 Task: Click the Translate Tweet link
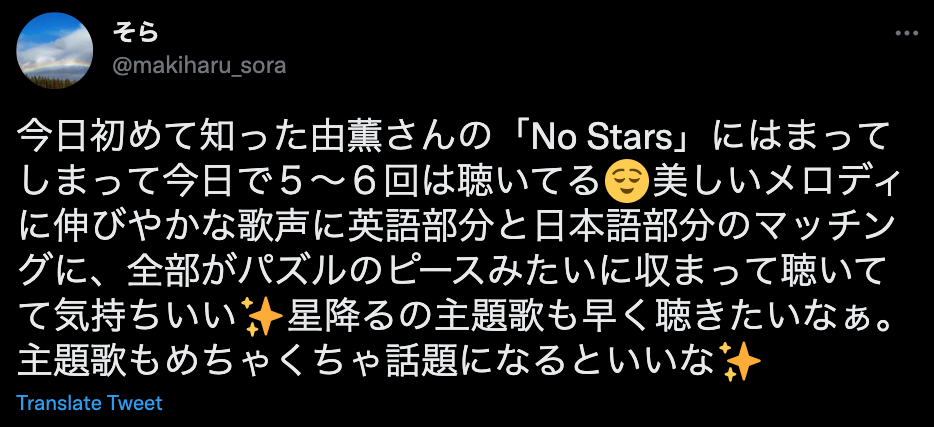click(89, 403)
